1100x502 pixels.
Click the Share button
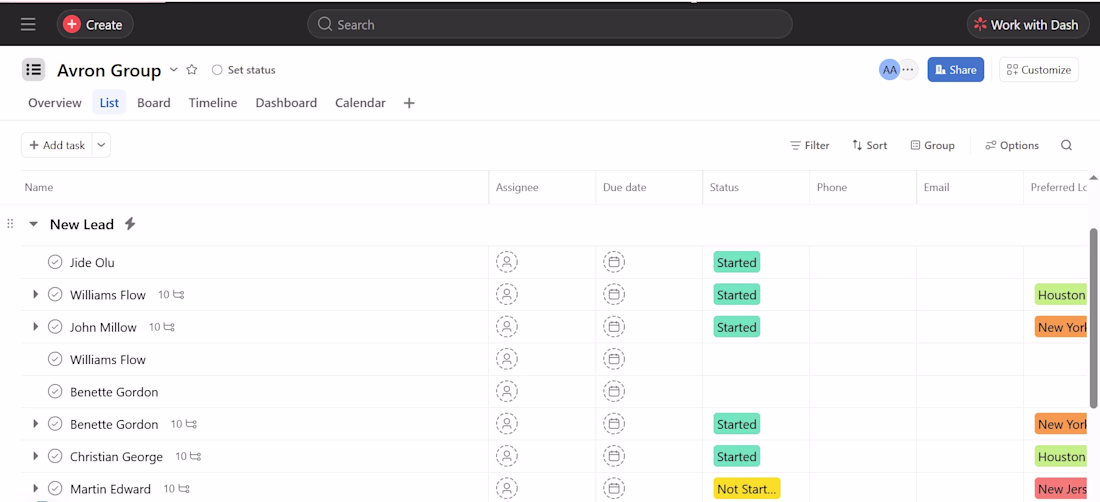click(955, 70)
